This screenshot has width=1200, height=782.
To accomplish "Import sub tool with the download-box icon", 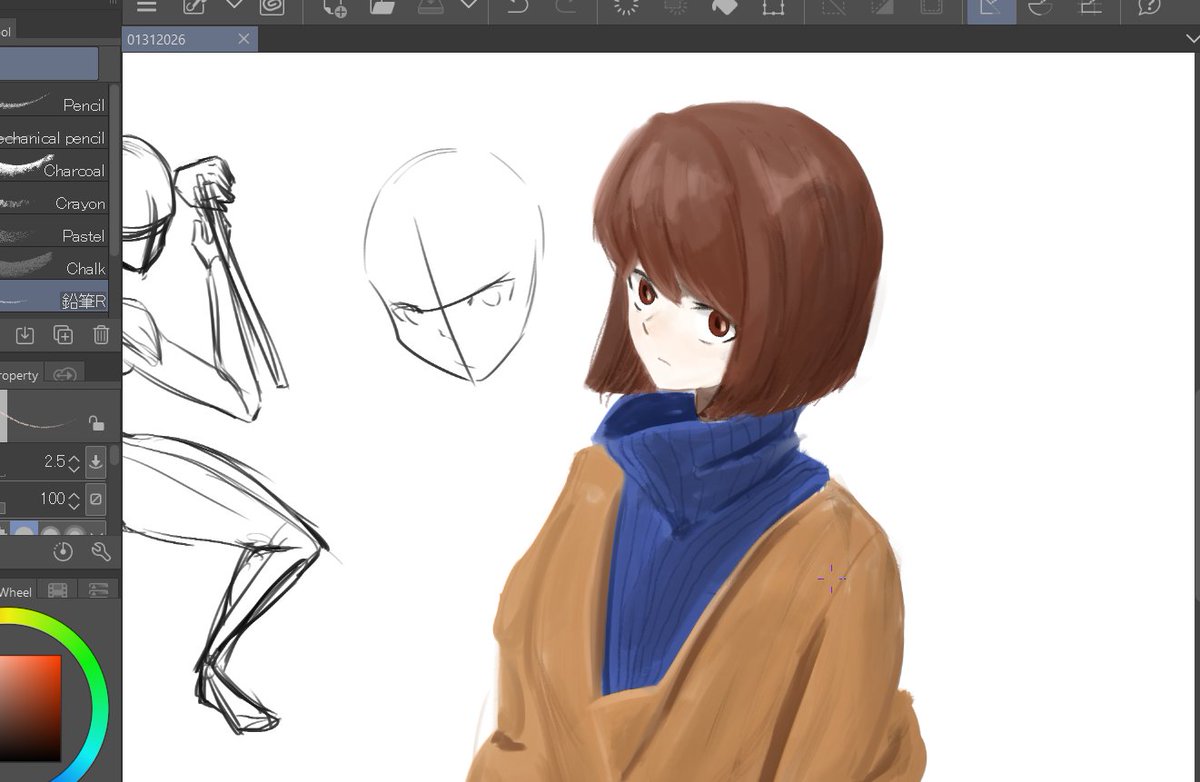I will (x=25, y=335).
